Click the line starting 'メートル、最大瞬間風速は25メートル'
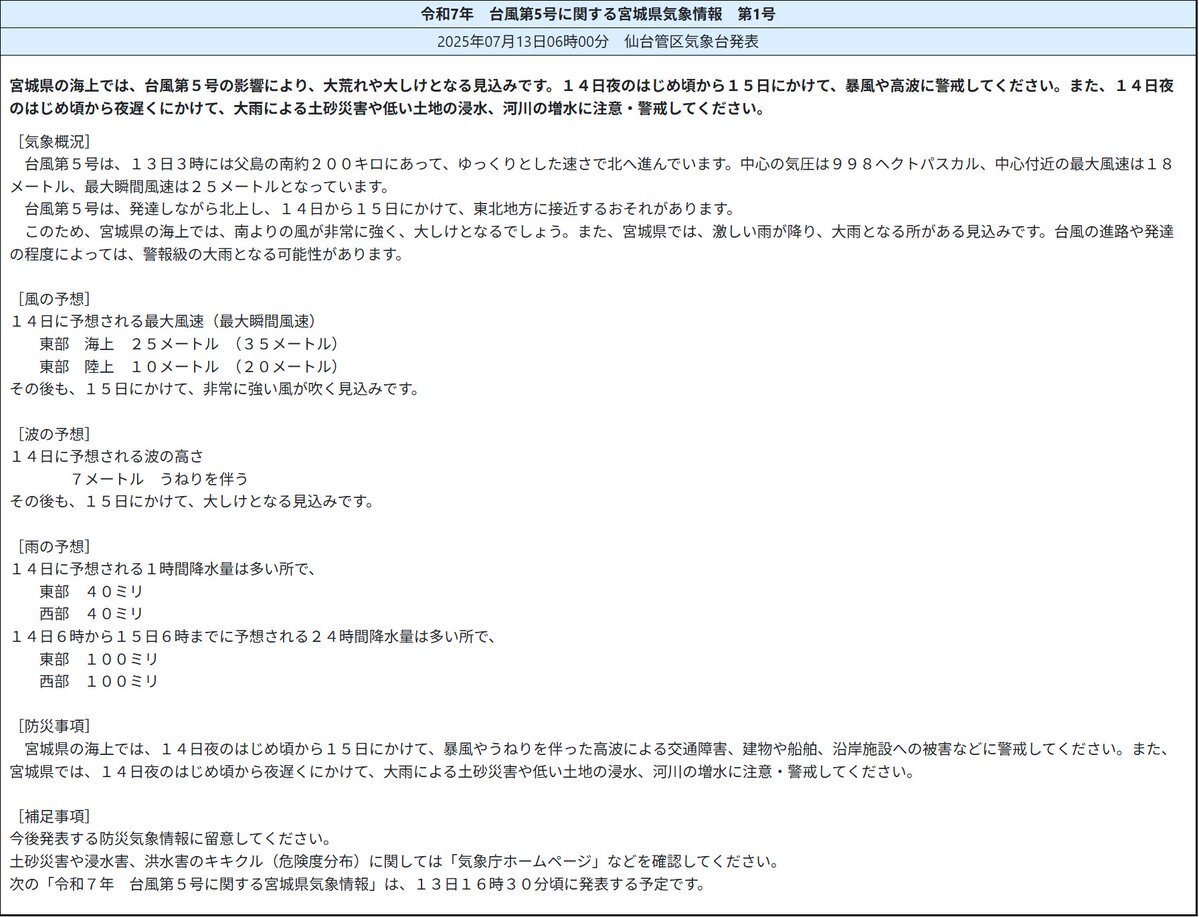 200,187
